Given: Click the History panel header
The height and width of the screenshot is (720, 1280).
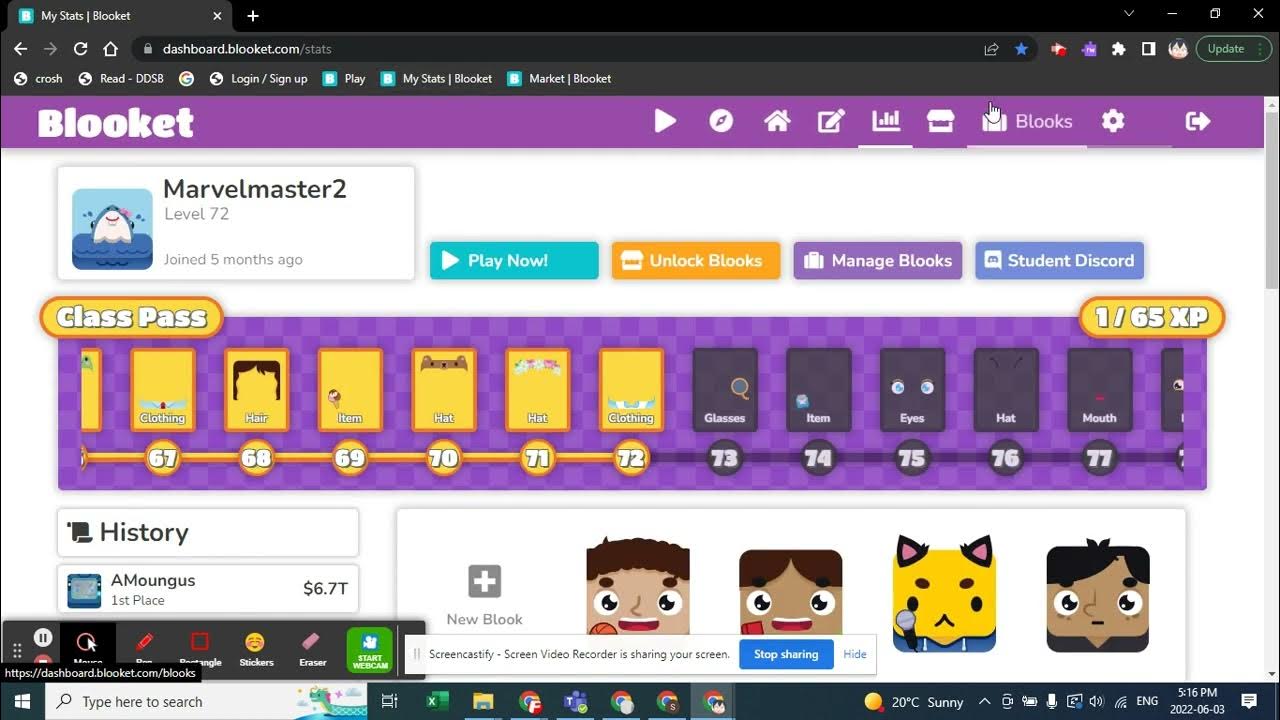Looking at the screenshot, I should (208, 532).
